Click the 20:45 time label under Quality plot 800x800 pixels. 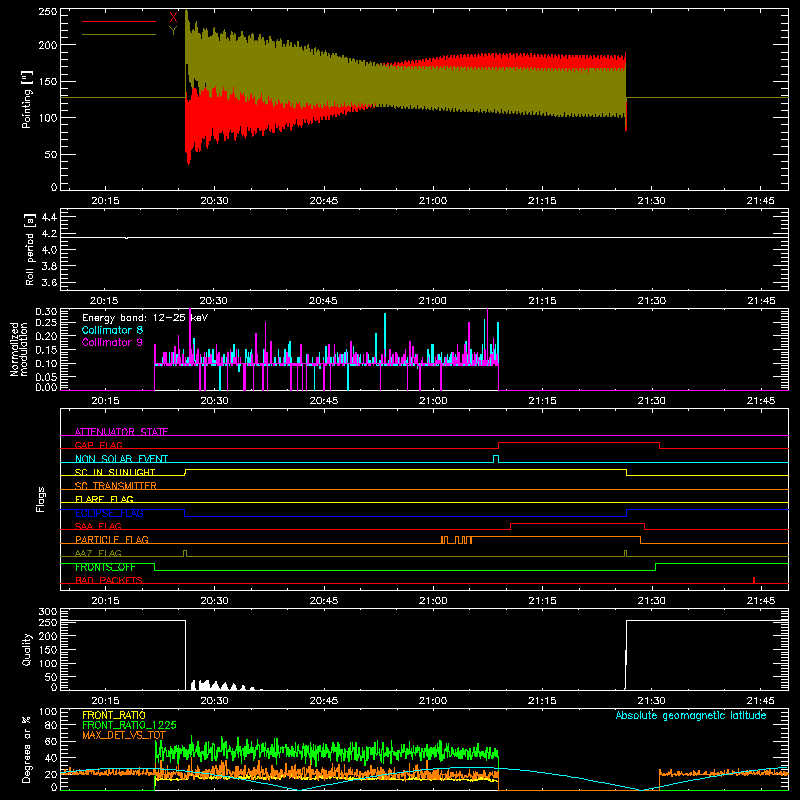click(x=323, y=701)
